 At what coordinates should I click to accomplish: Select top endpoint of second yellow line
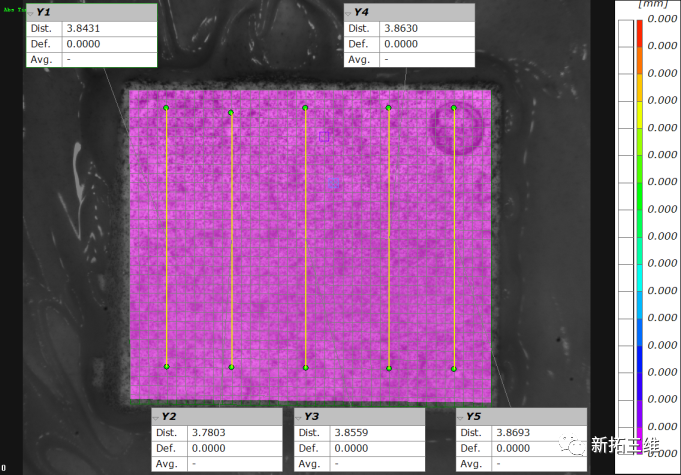pyautogui.click(x=231, y=113)
